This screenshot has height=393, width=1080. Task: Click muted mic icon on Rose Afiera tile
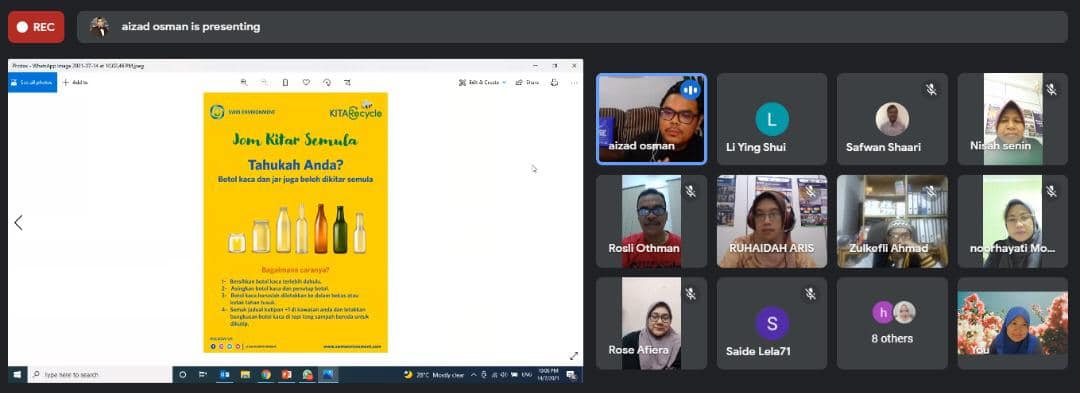690,294
